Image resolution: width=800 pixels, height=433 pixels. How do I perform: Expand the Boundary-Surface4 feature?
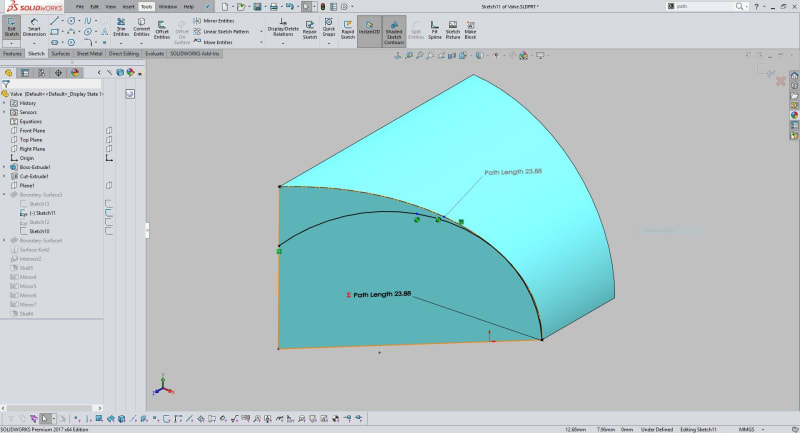tap(5, 240)
